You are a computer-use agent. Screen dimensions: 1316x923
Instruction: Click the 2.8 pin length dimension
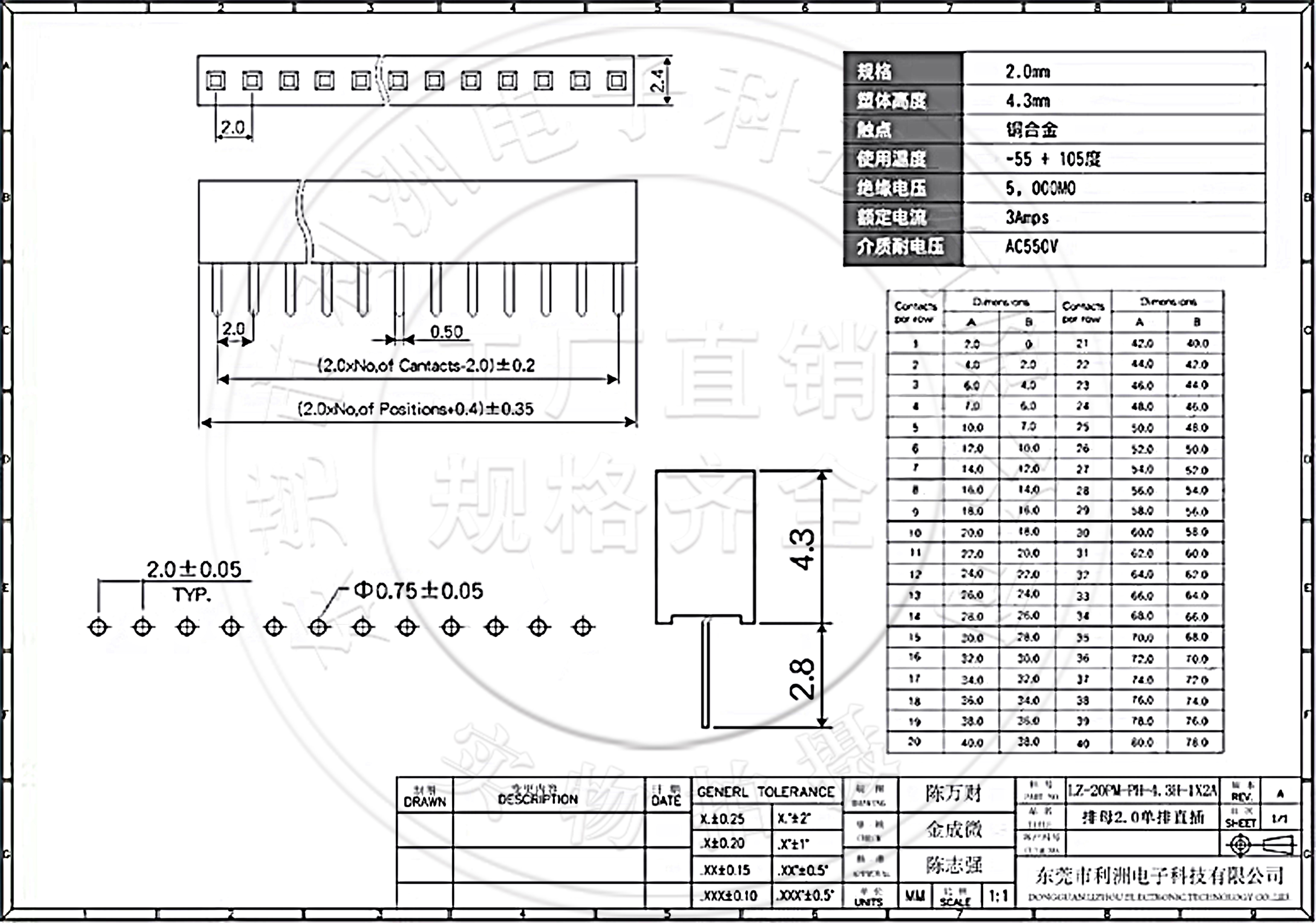click(802, 679)
